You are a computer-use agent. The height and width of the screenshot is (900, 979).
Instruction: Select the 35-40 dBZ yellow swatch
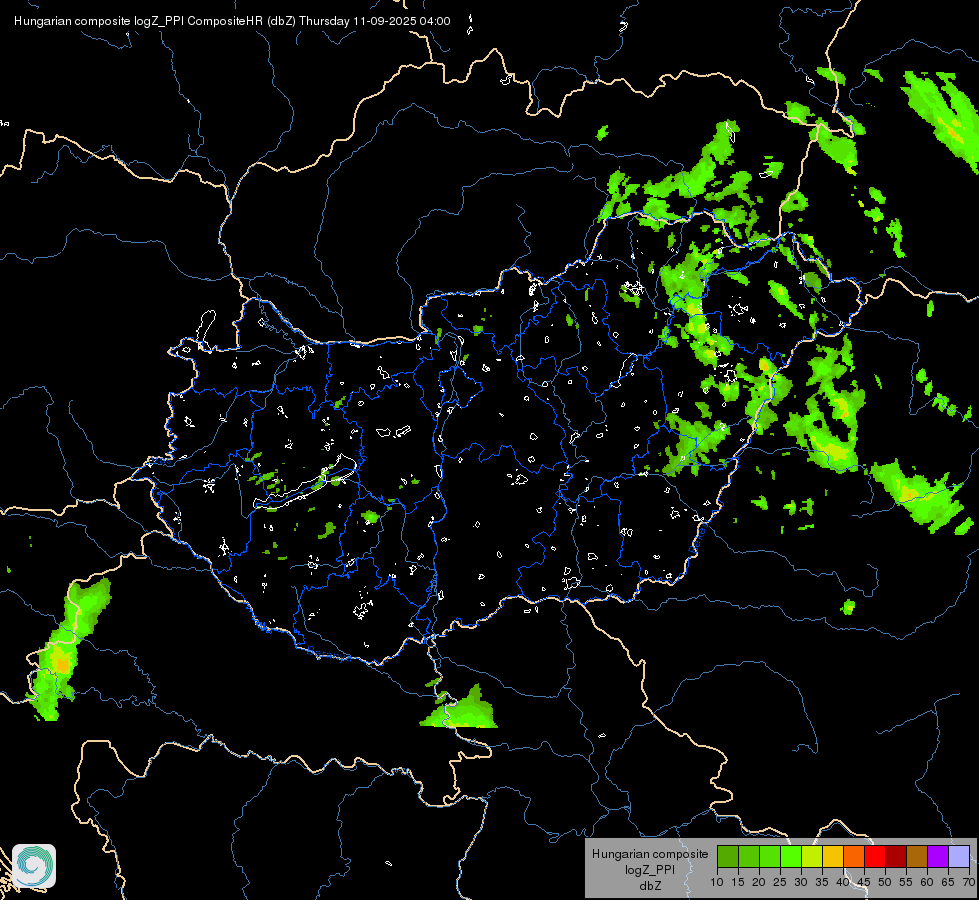pyautogui.click(x=833, y=856)
